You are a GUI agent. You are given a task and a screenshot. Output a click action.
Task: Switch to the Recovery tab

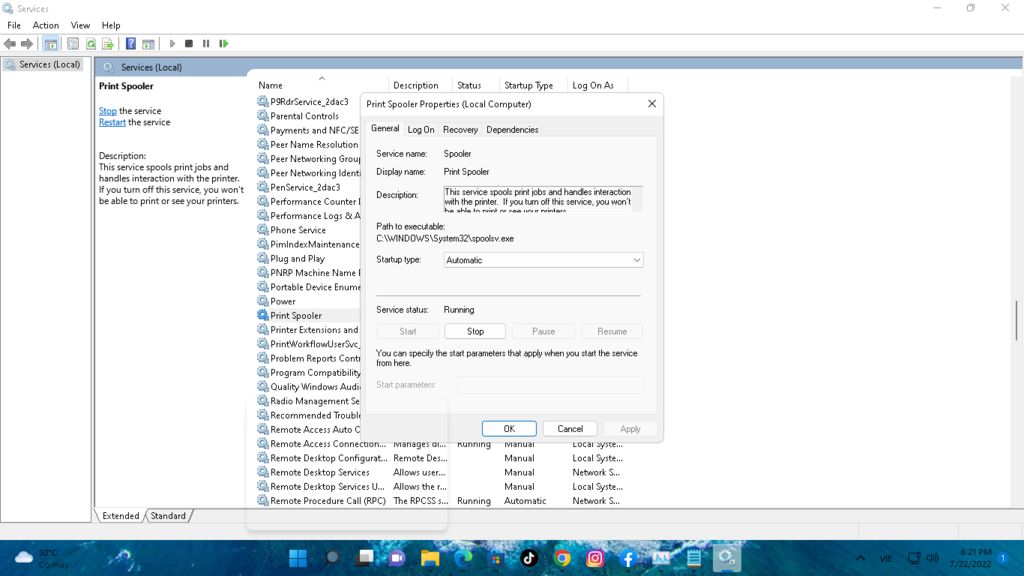pos(460,129)
